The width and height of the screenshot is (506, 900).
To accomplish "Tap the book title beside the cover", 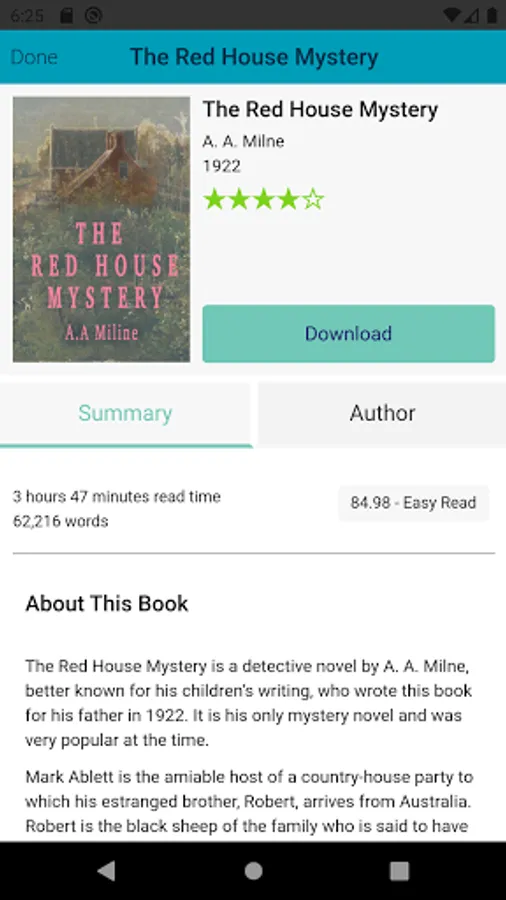I will coord(320,110).
